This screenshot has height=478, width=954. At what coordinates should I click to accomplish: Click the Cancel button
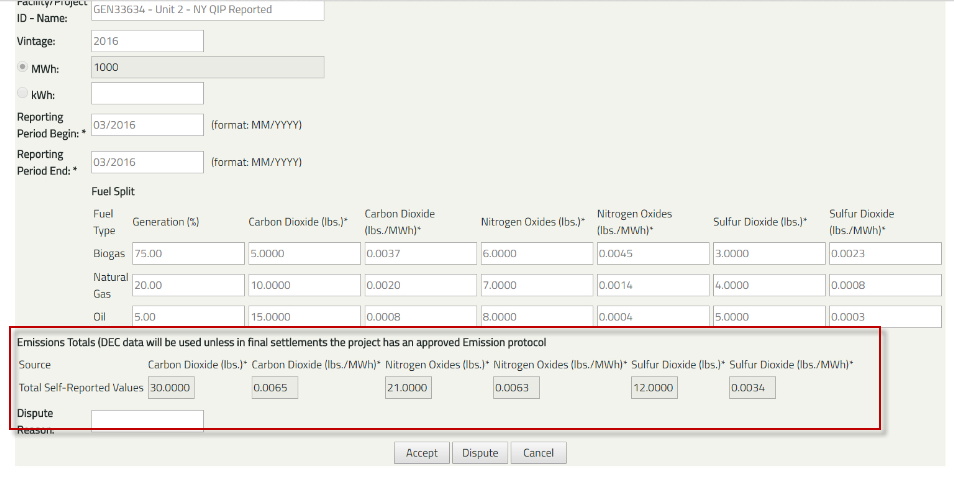[539, 453]
